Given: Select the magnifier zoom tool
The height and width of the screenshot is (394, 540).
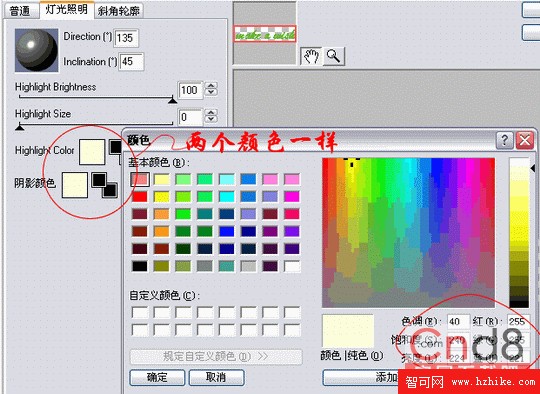Looking at the screenshot, I should 333,56.
